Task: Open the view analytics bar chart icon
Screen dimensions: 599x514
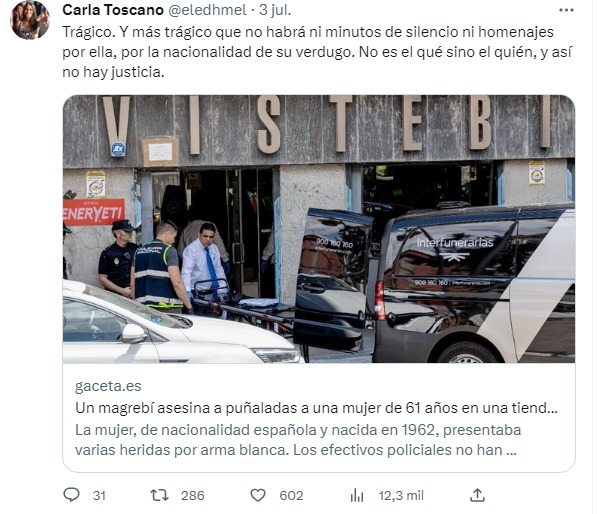Action: click(357, 495)
